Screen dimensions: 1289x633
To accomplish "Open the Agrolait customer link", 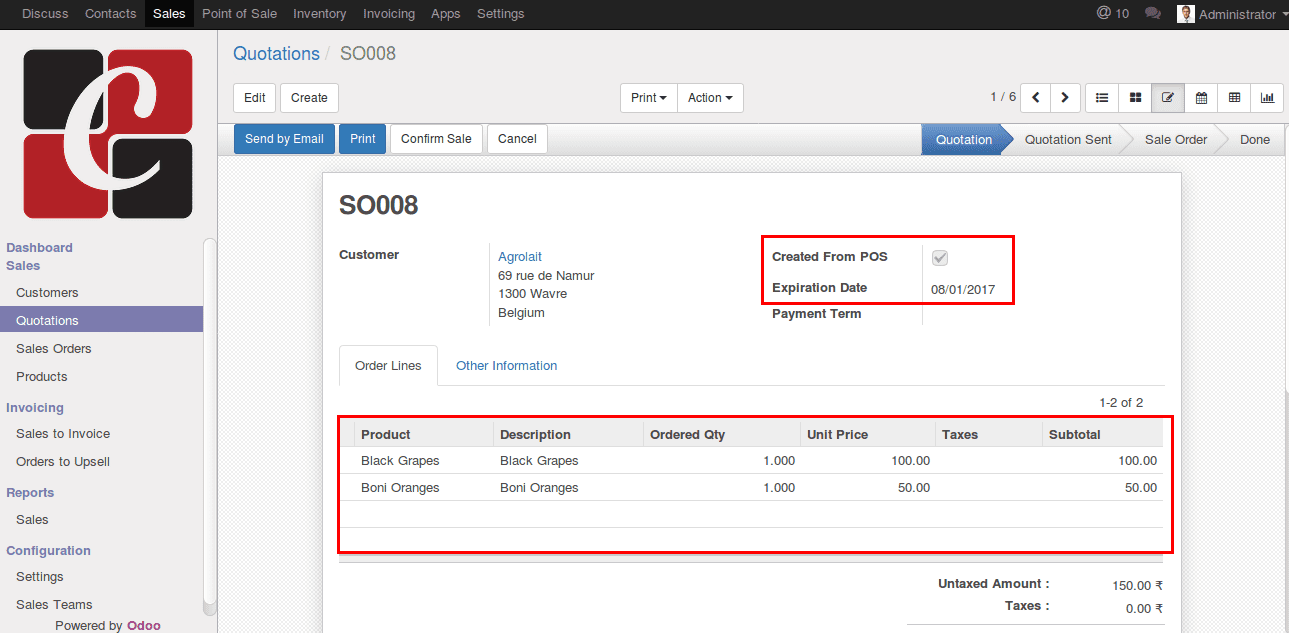I will (520, 257).
